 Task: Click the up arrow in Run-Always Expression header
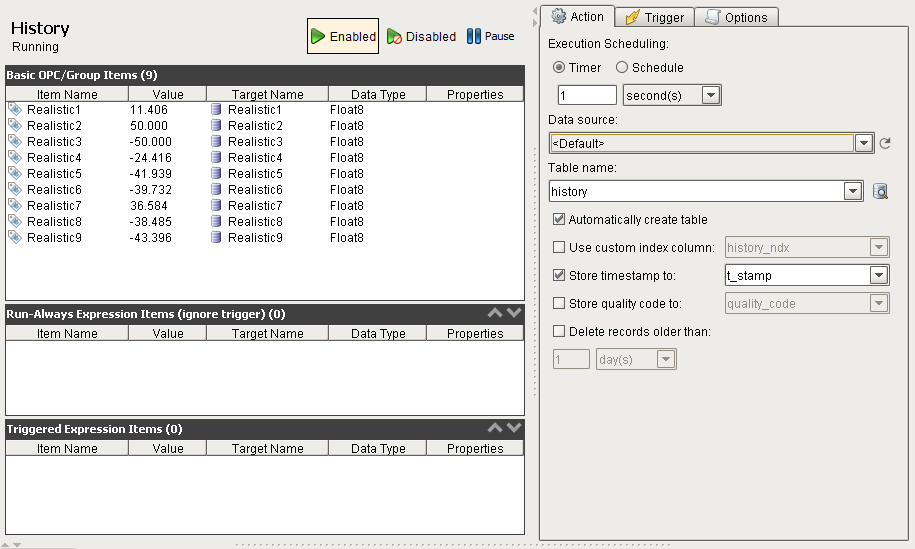[494, 313]
